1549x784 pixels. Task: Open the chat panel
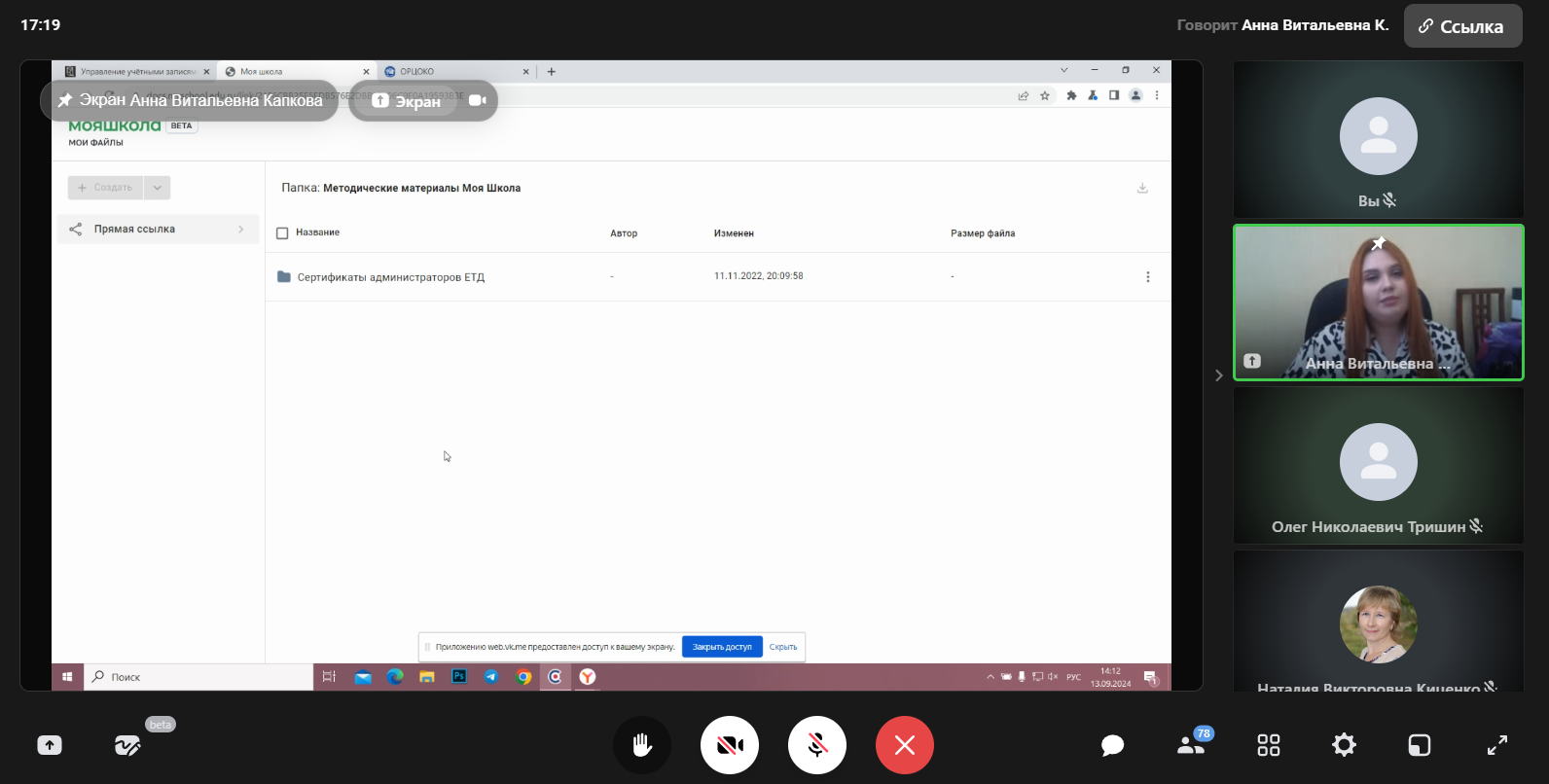click(1112, 745)
